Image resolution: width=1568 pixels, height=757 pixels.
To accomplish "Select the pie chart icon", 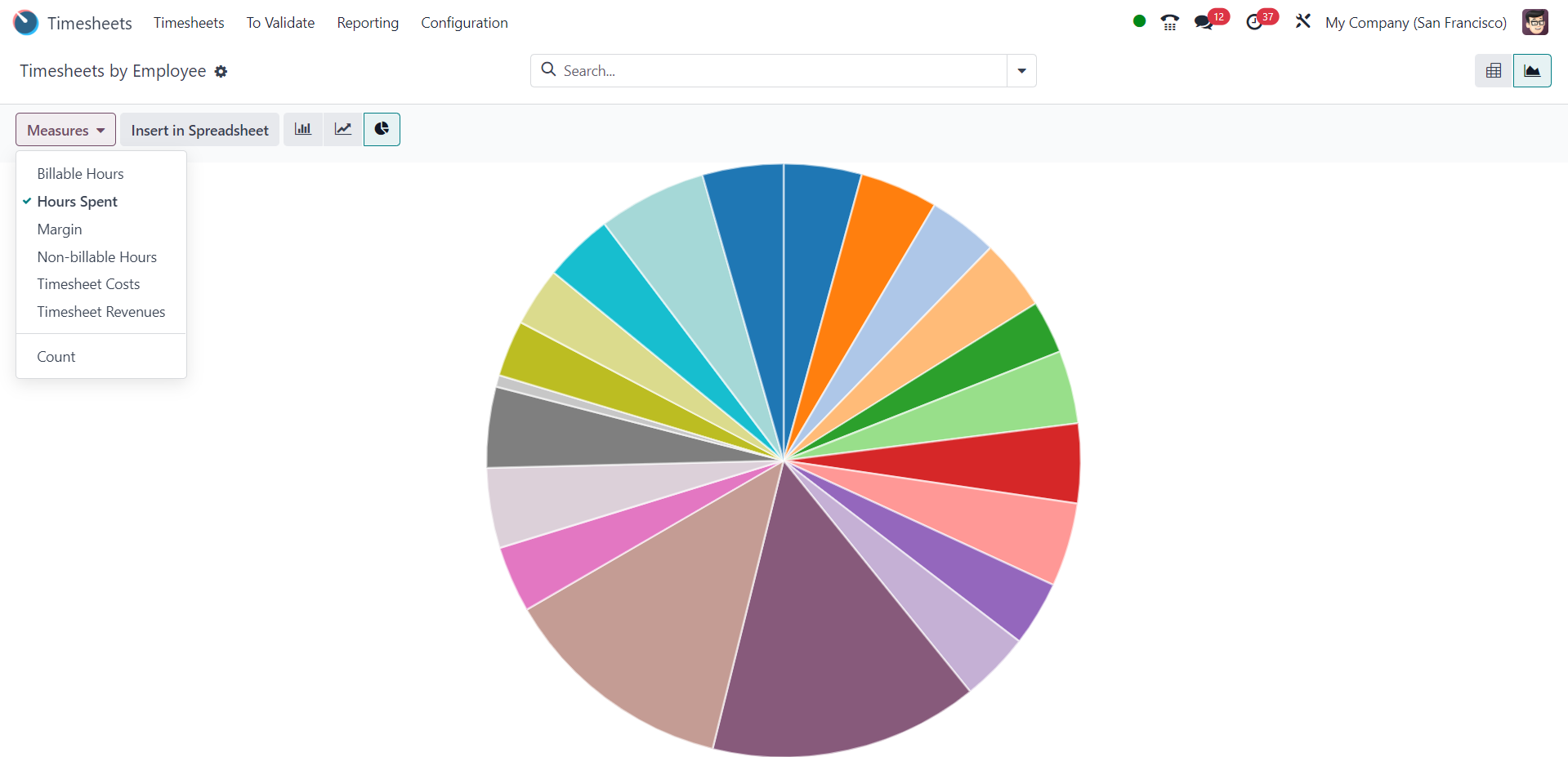I will (382, 130).
